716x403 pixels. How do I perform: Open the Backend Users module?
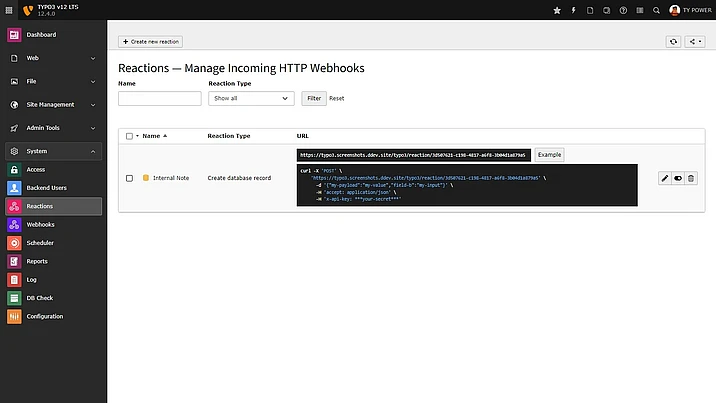click(x=46, y=188)
